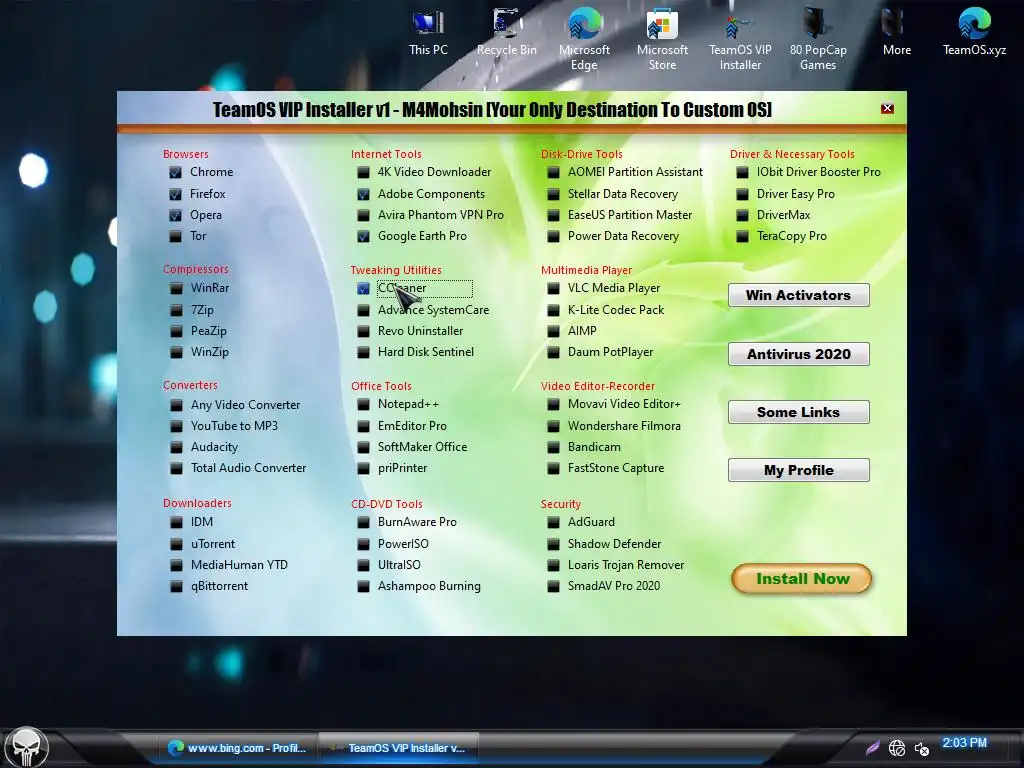Viewport: 1024px width, 768px height.
Task: Select Any Video Converter checkbox
Action: click(176, 405)
